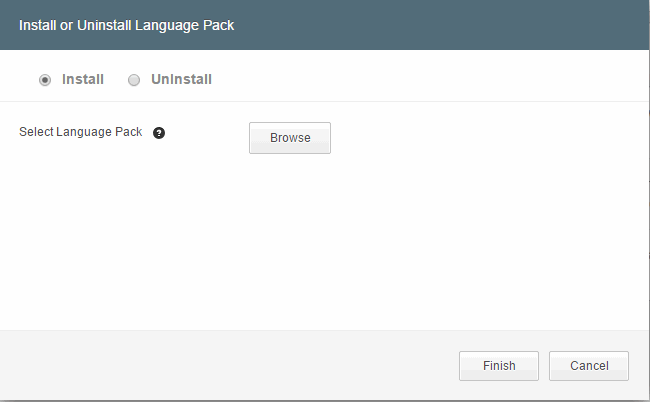Open the help icon beside Select Language Pack
Viewport: 650px width, 402px height.
(159, 133)
